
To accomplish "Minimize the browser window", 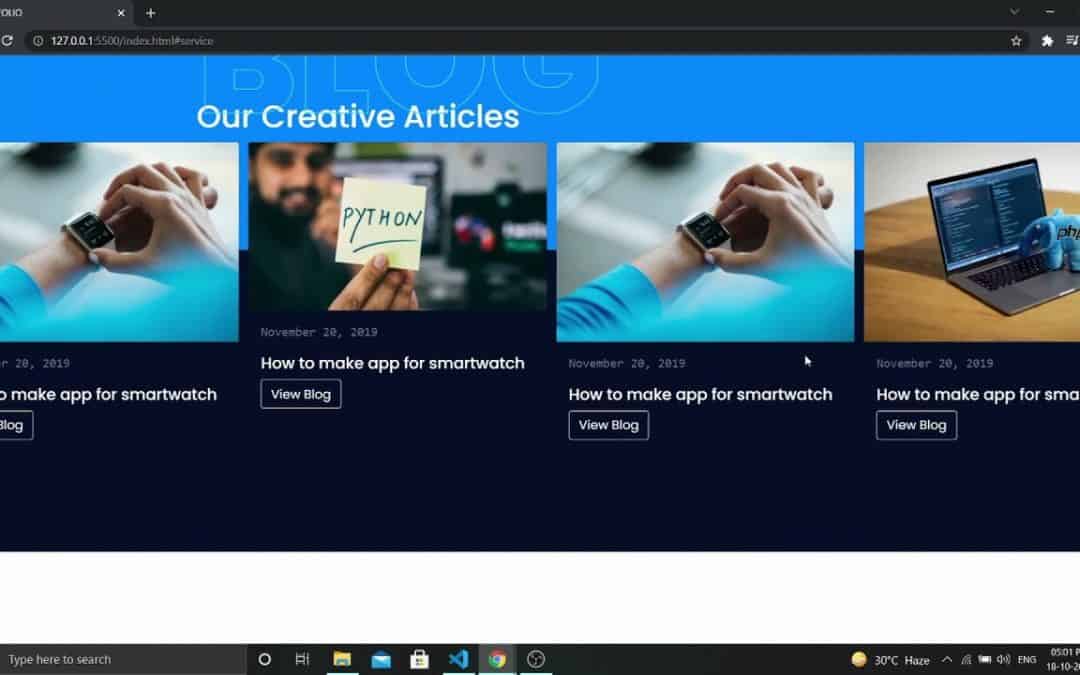I will point(1050,12).
